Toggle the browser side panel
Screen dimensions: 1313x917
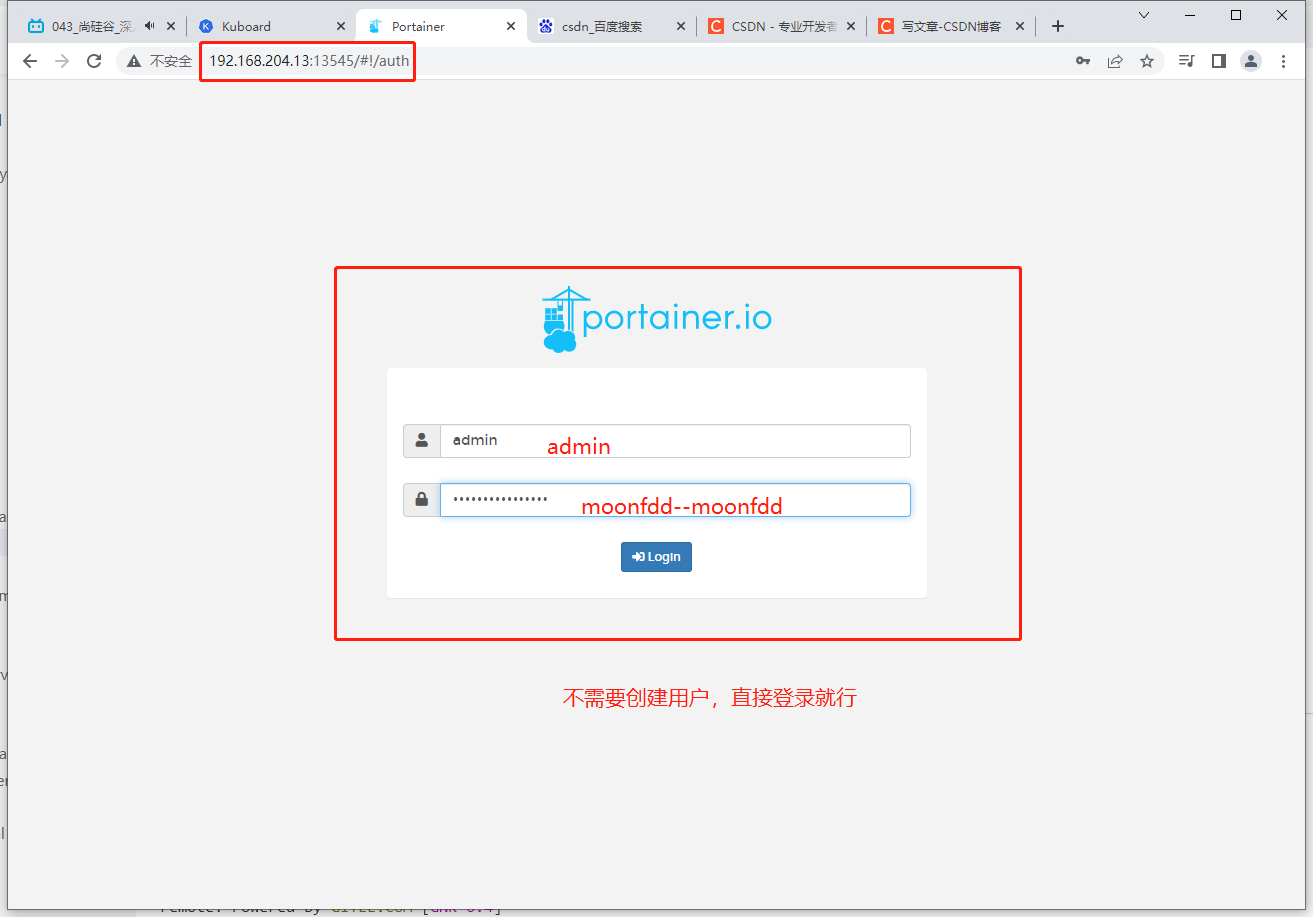pyautogui.click(x=1218, y=61)
